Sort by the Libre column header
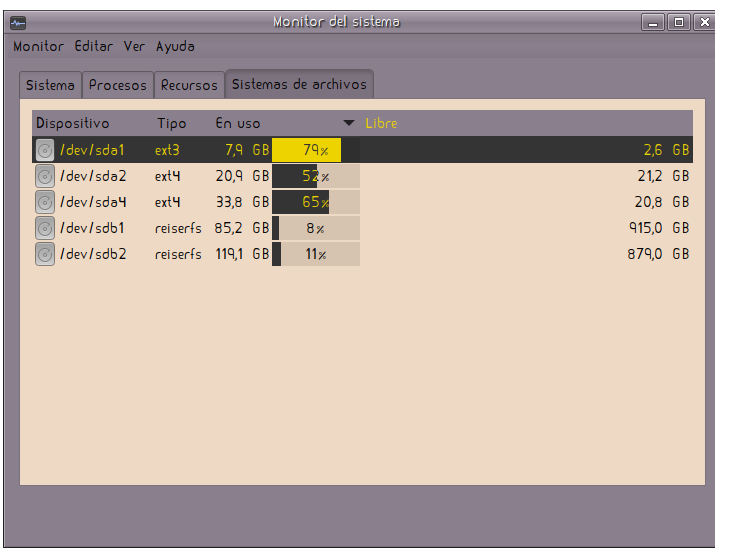This screenshot has height=558, width=732. (x=381, y=123)
